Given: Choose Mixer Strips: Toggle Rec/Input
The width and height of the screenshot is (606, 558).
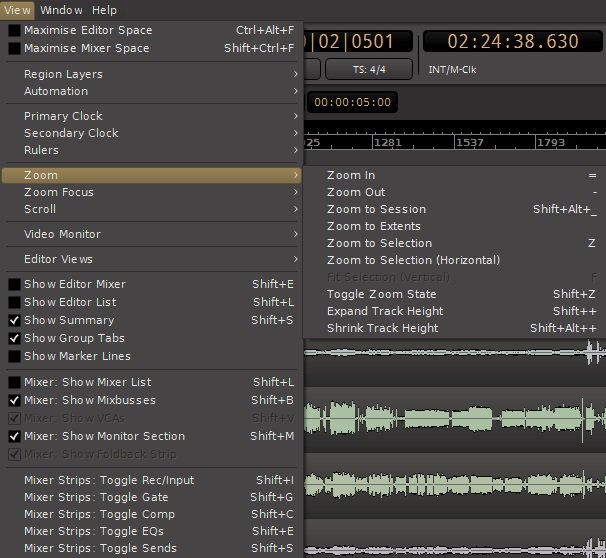Looking at the screenshot, I should pos(152,480).
